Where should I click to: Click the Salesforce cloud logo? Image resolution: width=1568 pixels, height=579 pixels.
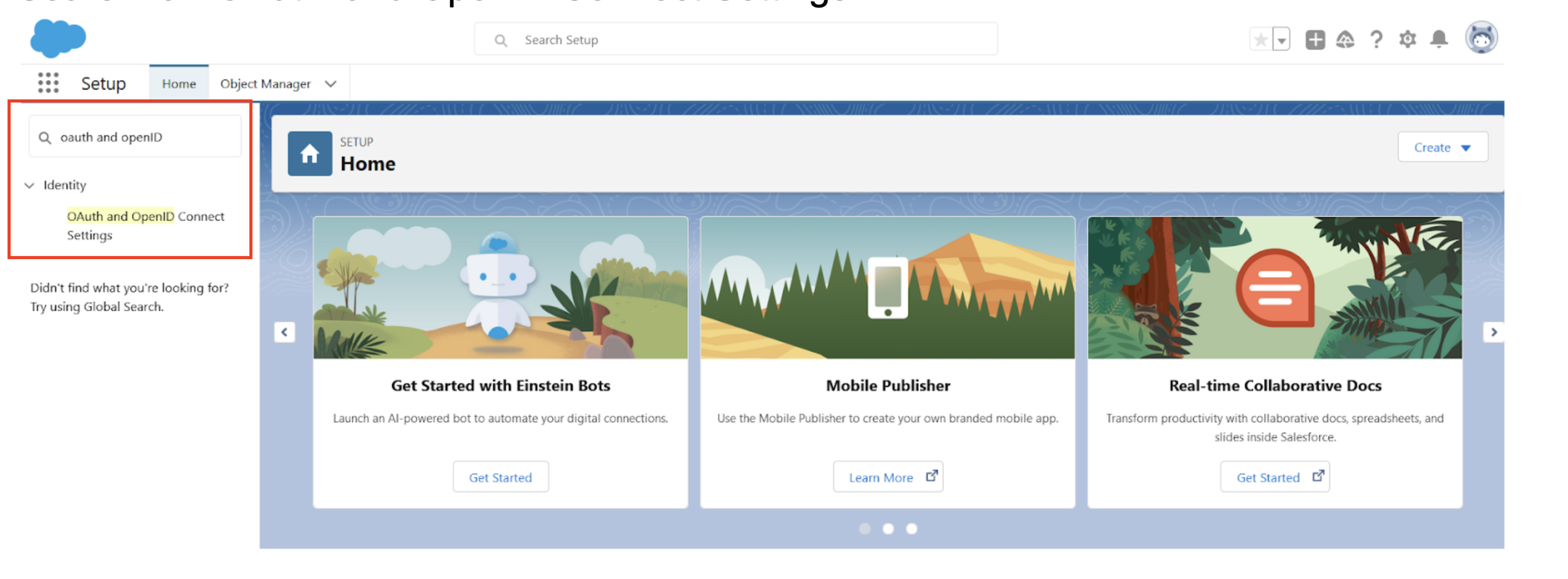pyautogui.click(x=58, y=37)
